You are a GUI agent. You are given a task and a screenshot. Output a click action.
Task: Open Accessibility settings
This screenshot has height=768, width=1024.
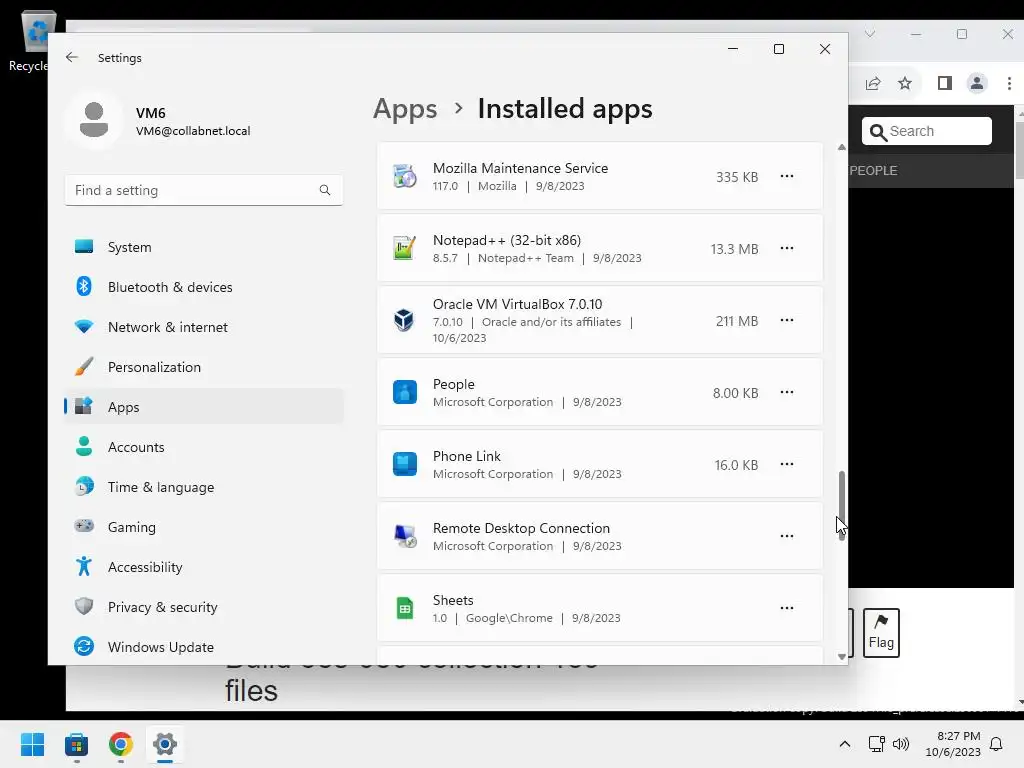(x=204, y=567)
